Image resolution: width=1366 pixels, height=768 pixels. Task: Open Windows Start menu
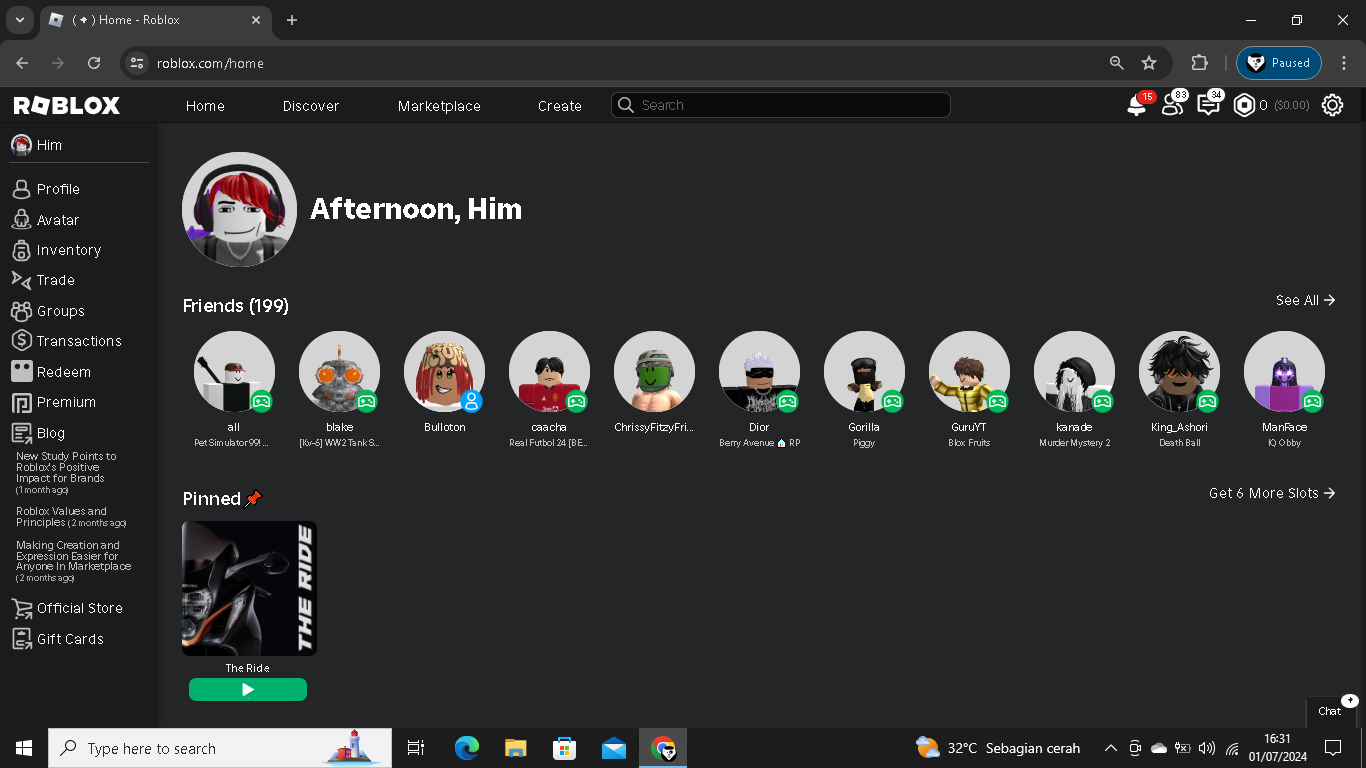coord(24,748)
